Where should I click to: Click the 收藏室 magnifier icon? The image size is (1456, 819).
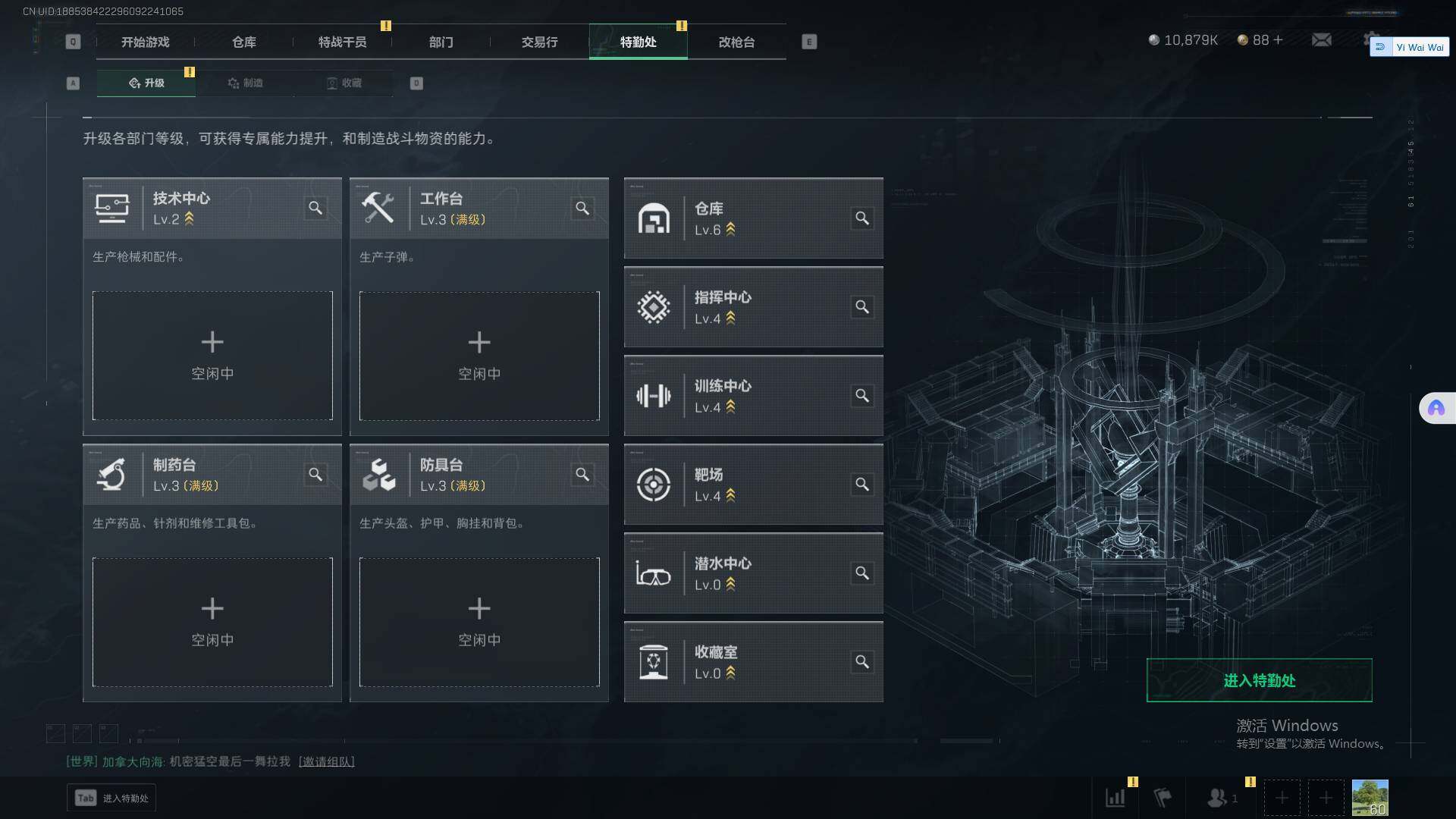click(x=862, y=662)
